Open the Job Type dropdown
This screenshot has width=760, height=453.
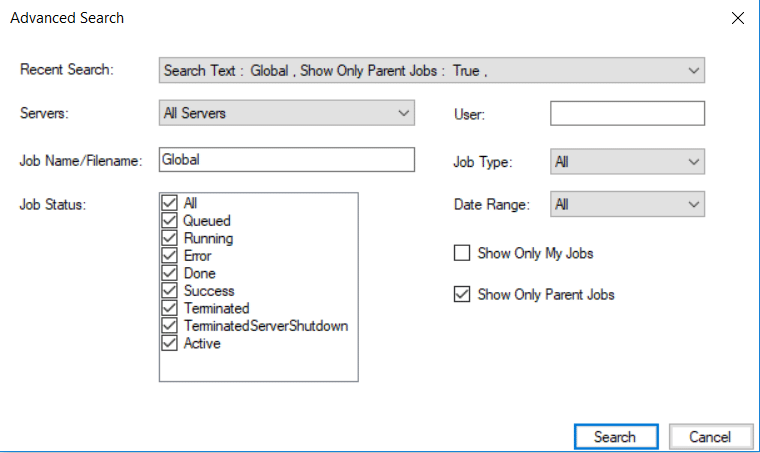694,162
